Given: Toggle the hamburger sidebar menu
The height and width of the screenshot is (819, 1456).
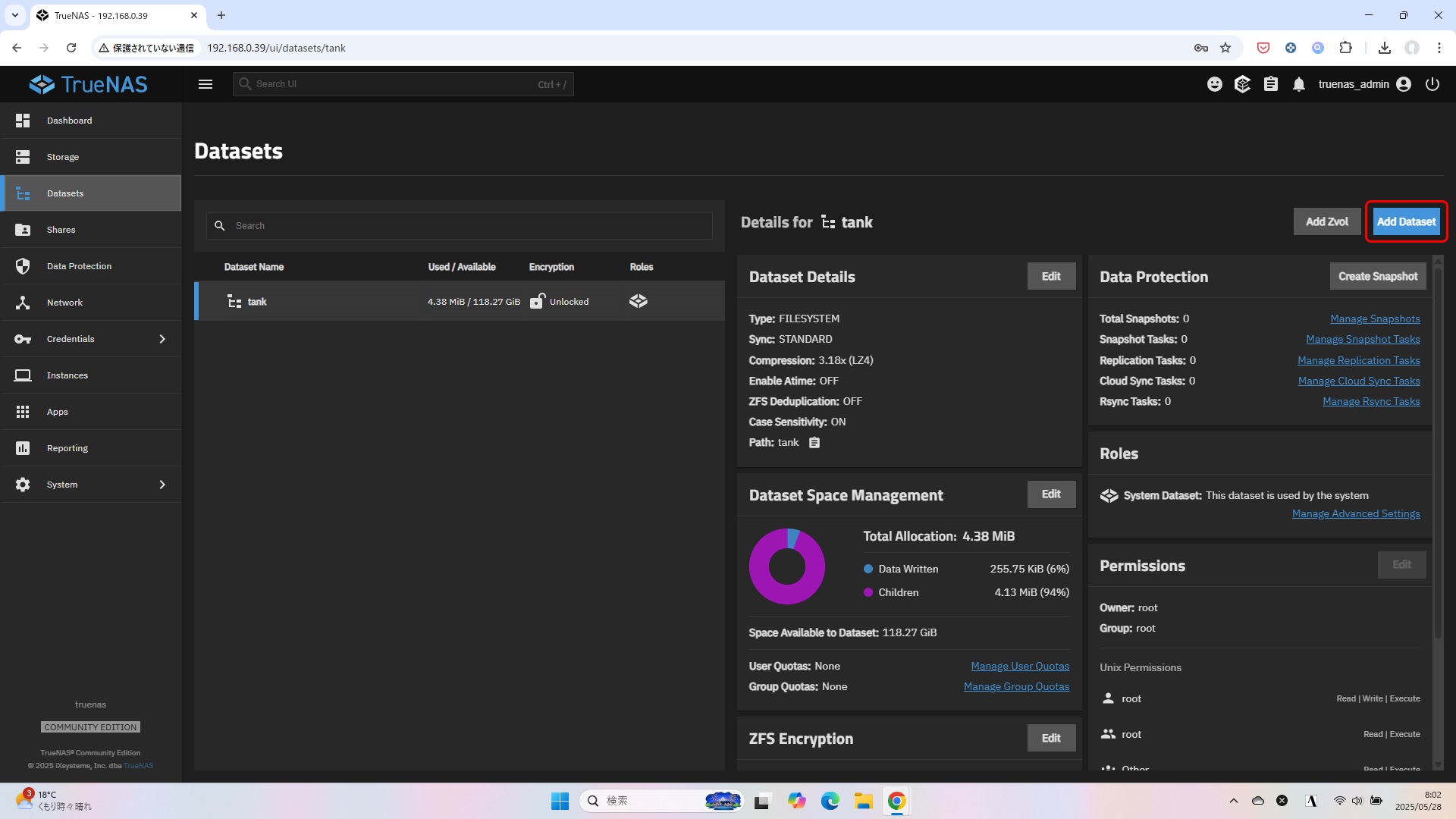Looking at the screenshot, I should 206,84.
